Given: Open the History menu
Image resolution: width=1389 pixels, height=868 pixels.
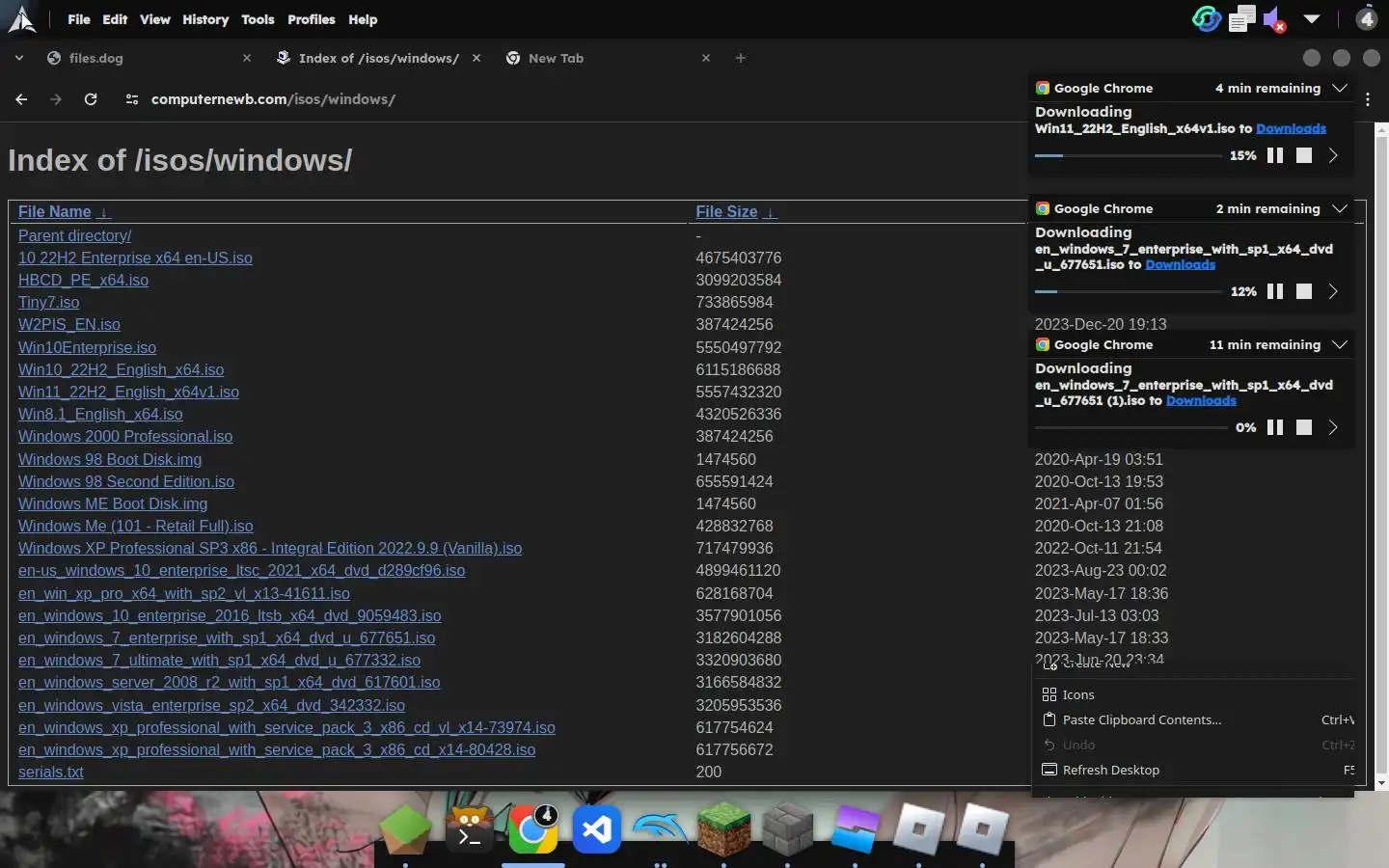Looking at the screenshot, I should [205, 19].
